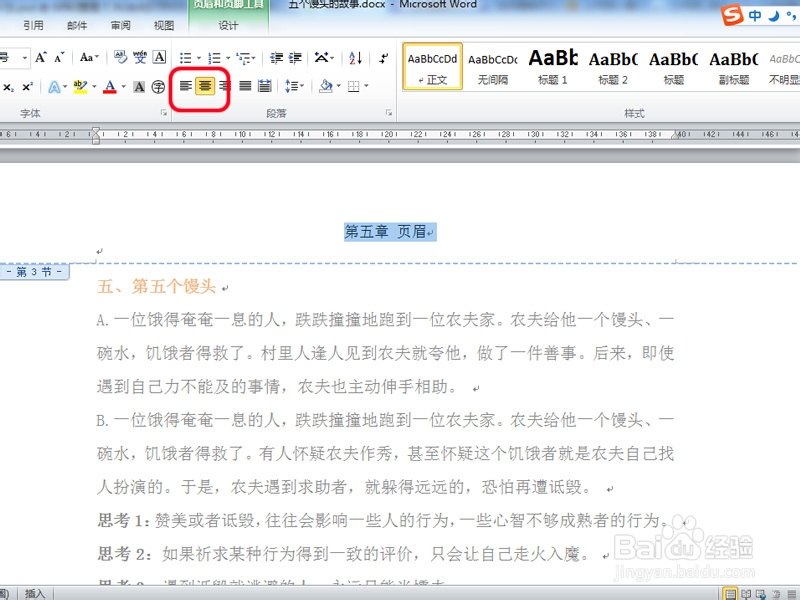
Task: Toggle center alignment
Action: (x=204, y=86)
